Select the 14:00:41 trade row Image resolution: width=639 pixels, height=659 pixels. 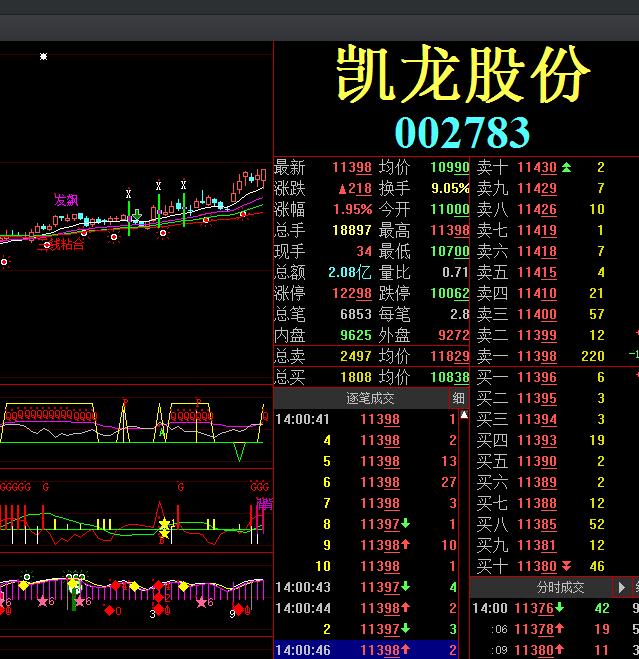click(366, 419)
